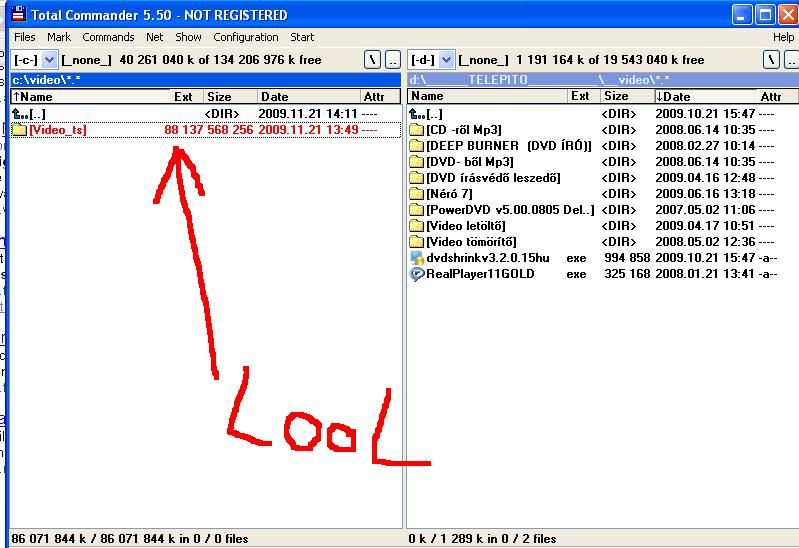Click the dvdshrinkv3.2.0.15hu file icon

click(417, 258)
